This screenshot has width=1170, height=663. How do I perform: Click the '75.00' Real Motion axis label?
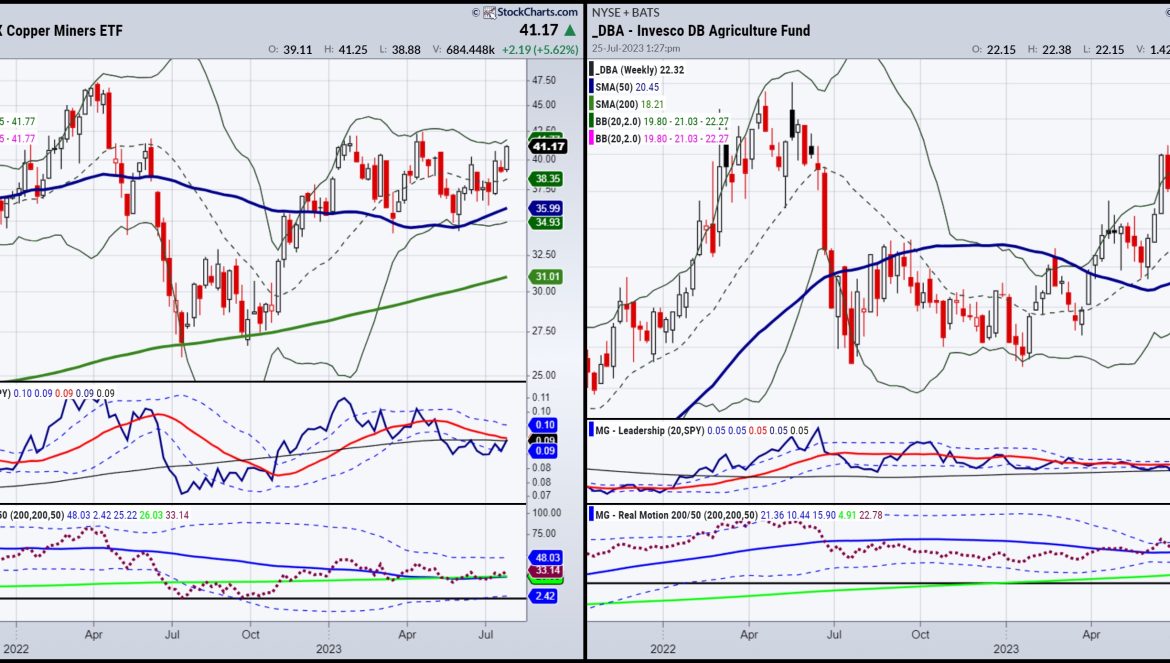click(543, 534)
